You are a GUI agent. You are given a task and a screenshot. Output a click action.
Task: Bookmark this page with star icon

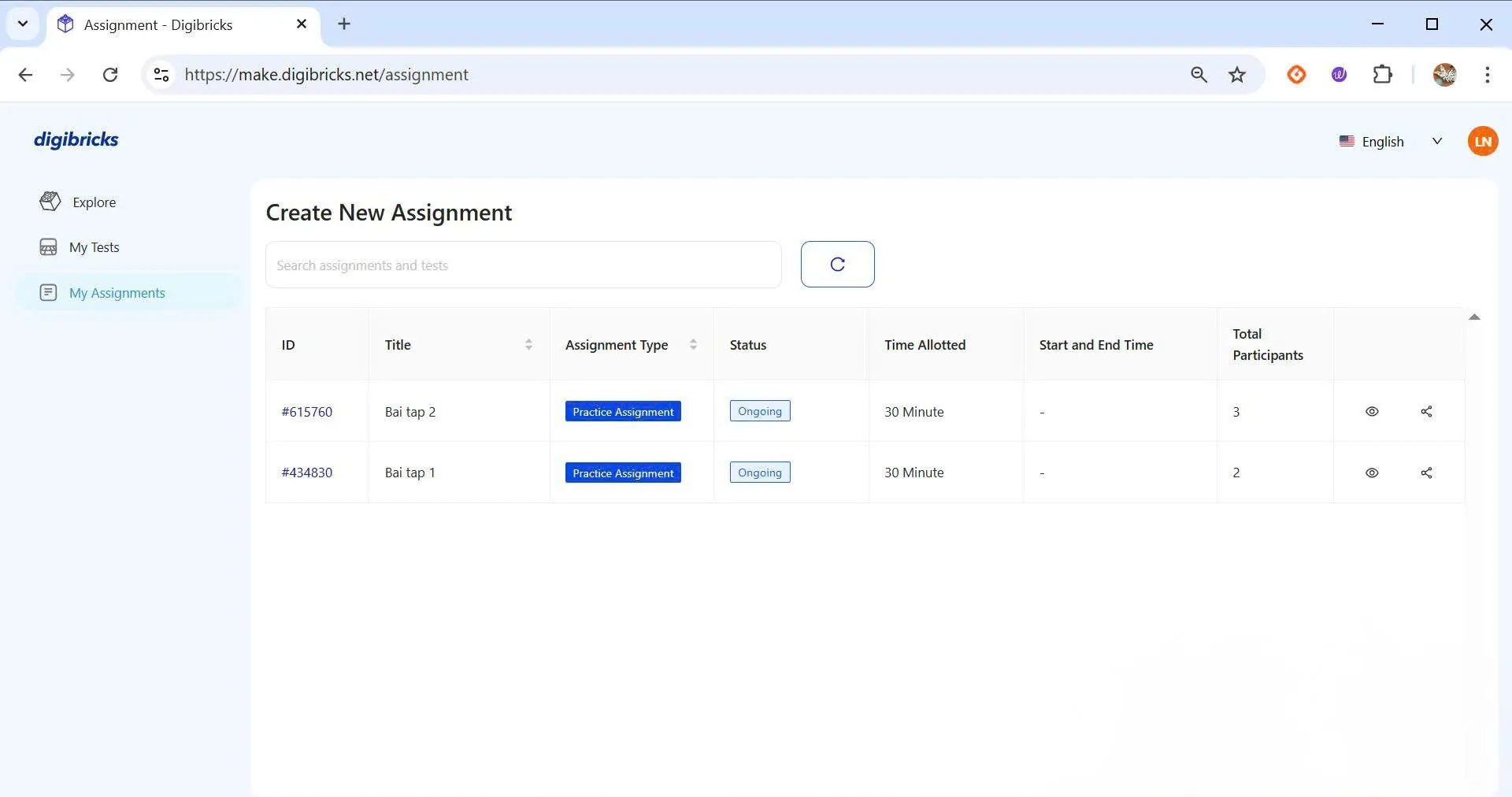(x=1236, y=75)
